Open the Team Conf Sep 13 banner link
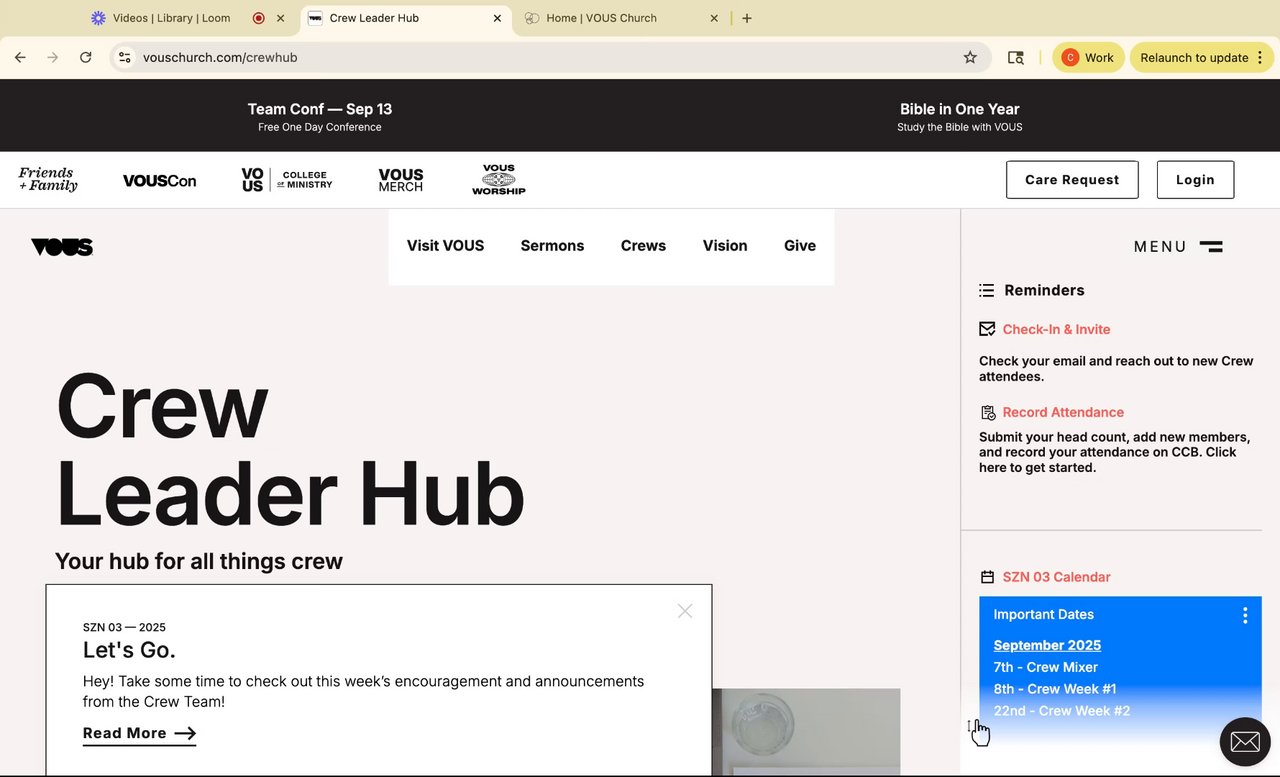 pos(320,117)
